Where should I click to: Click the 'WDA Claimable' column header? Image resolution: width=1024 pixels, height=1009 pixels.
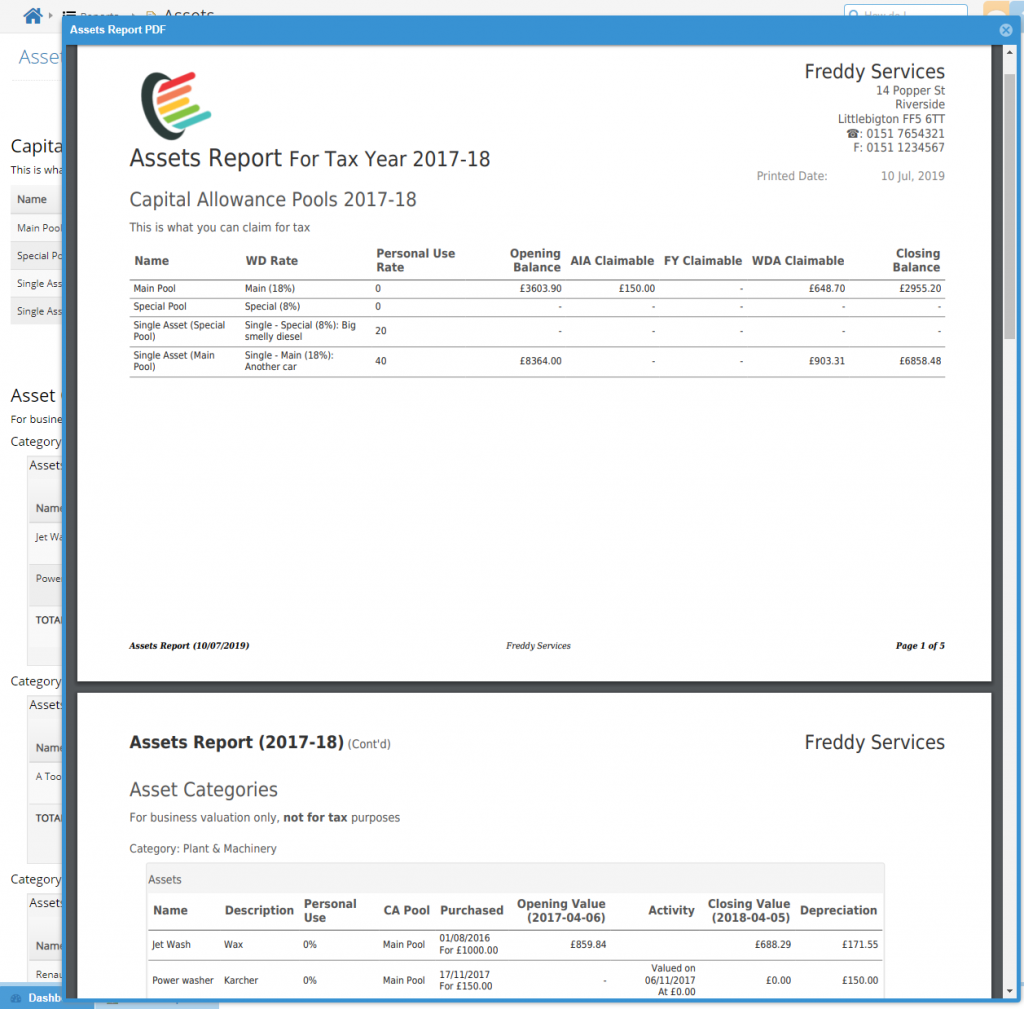point(798,261)
